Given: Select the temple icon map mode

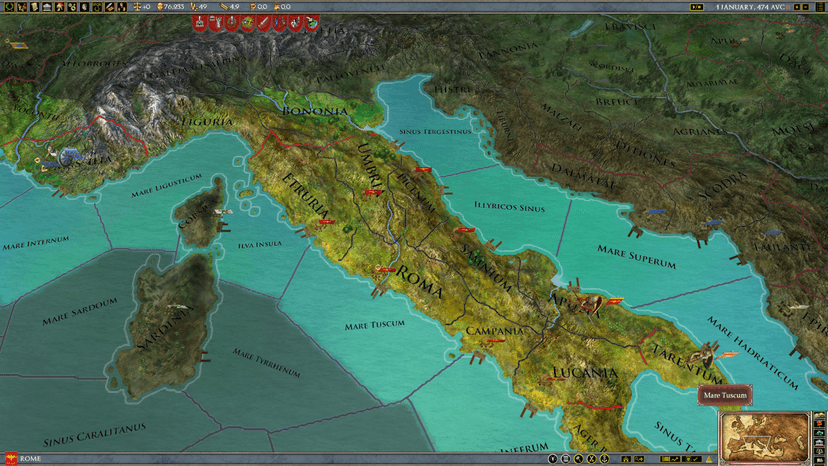Looking at the screenshot, I should coord(819,442).
